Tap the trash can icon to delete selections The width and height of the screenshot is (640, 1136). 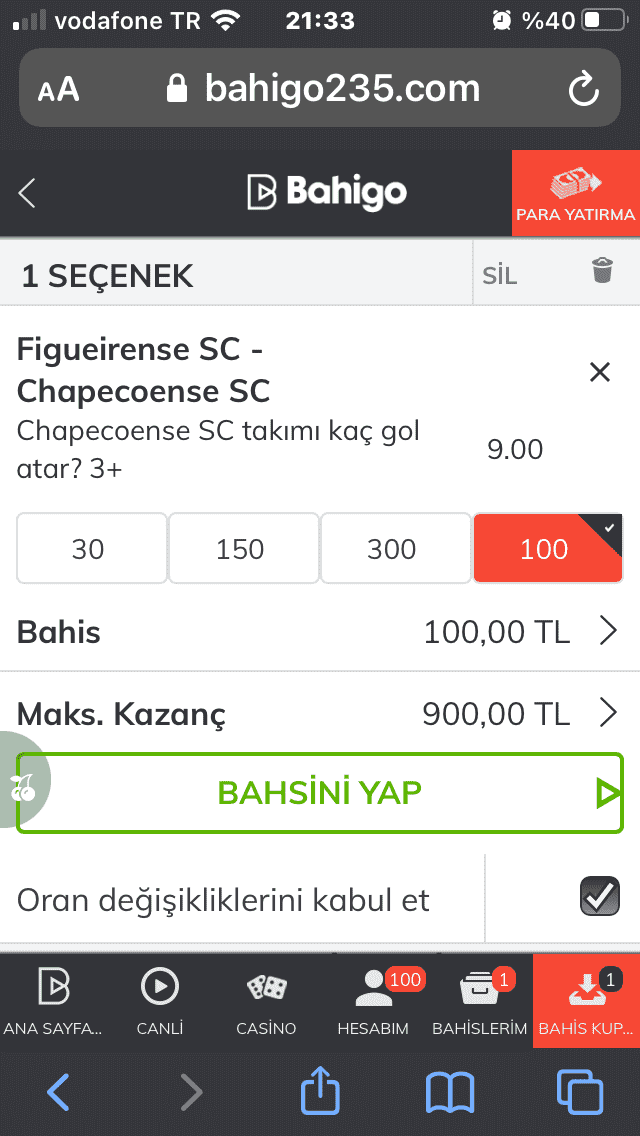coord(602,270)
